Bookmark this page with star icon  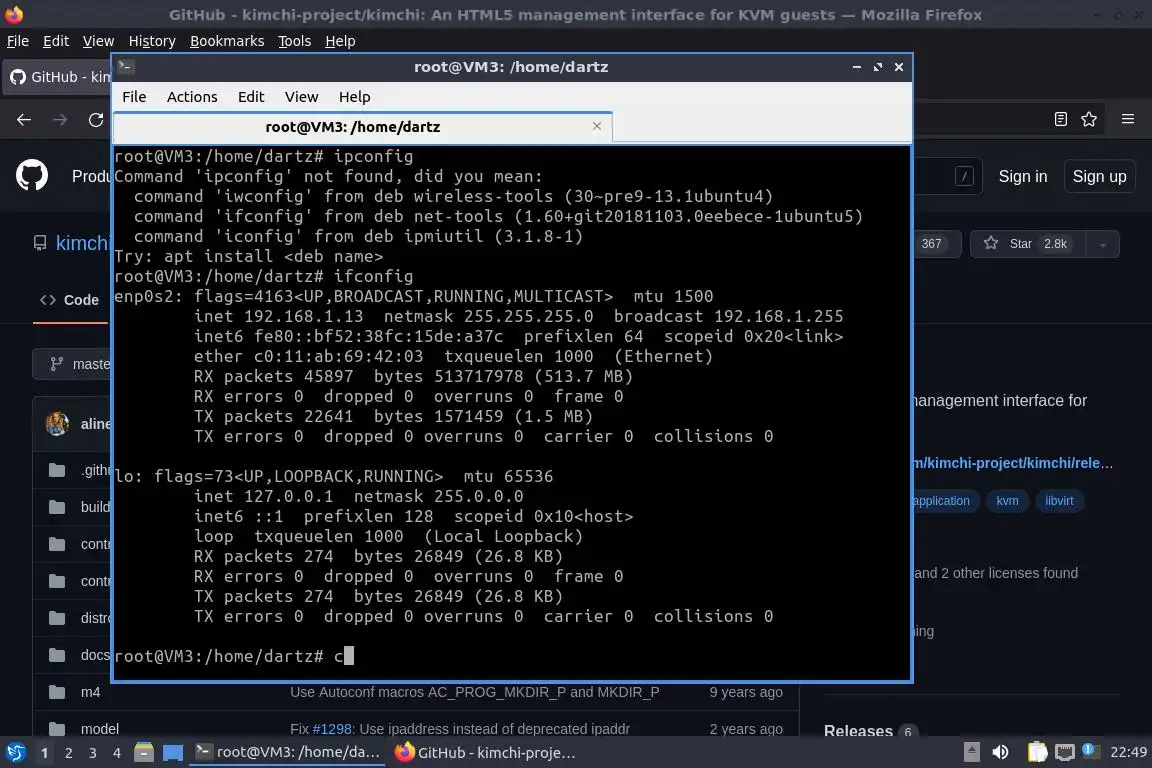pyautogui.click(x=1089, y=119)
